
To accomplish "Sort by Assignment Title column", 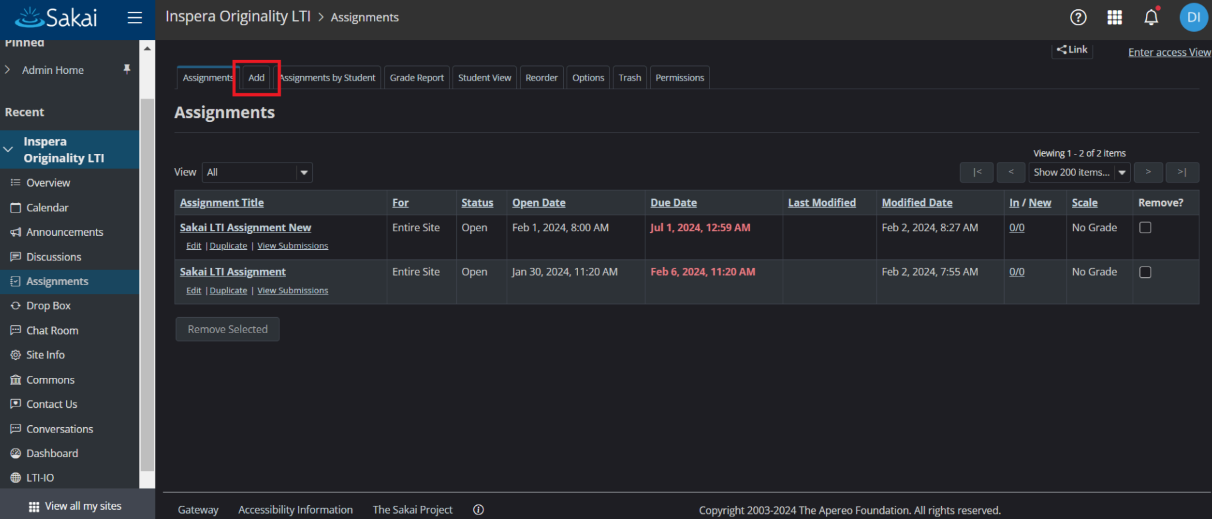I will coord(222,203).
